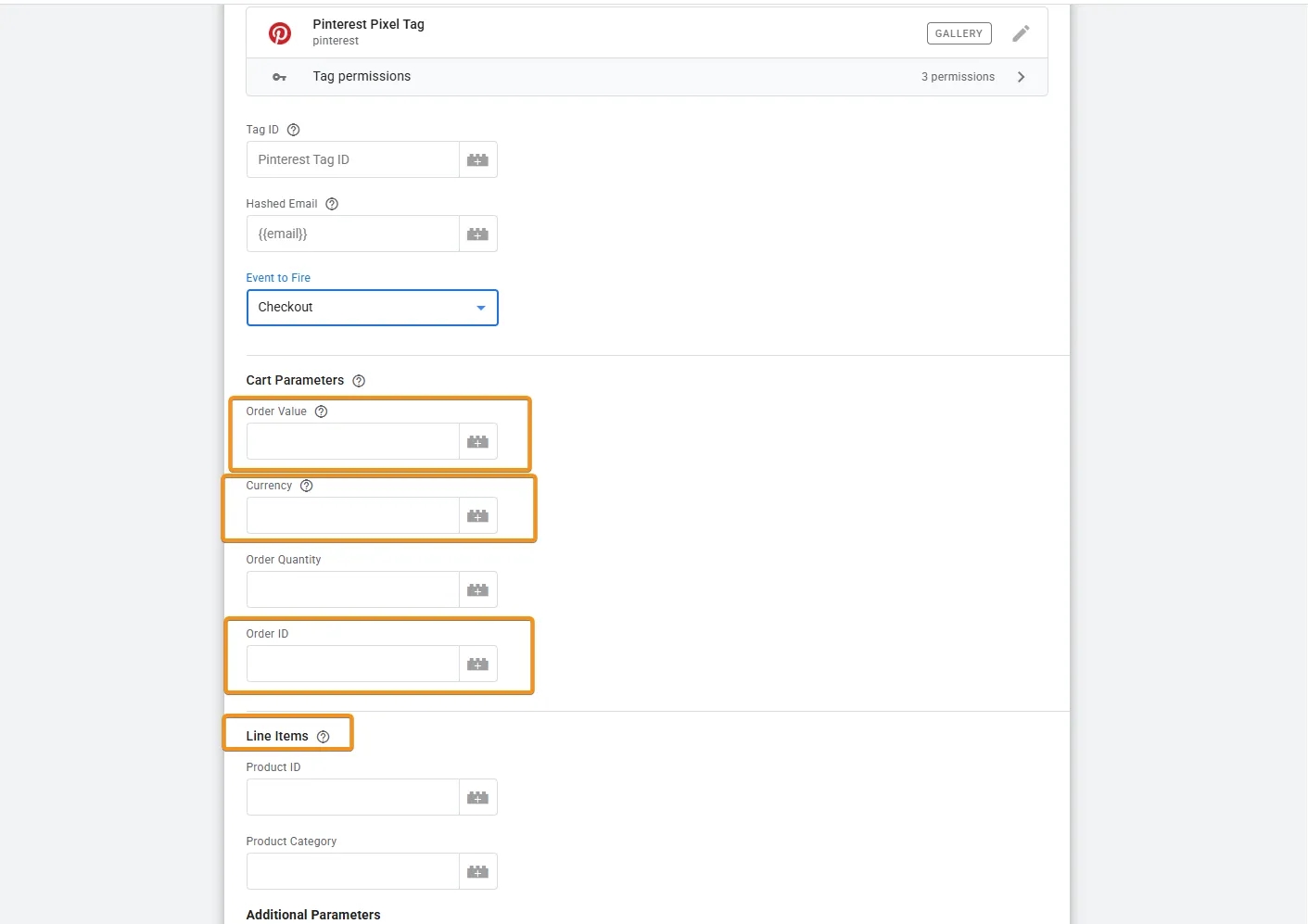Click the Pinterest logo icon
Screen dimensions: 1308x924
click(x=280, y=33)
